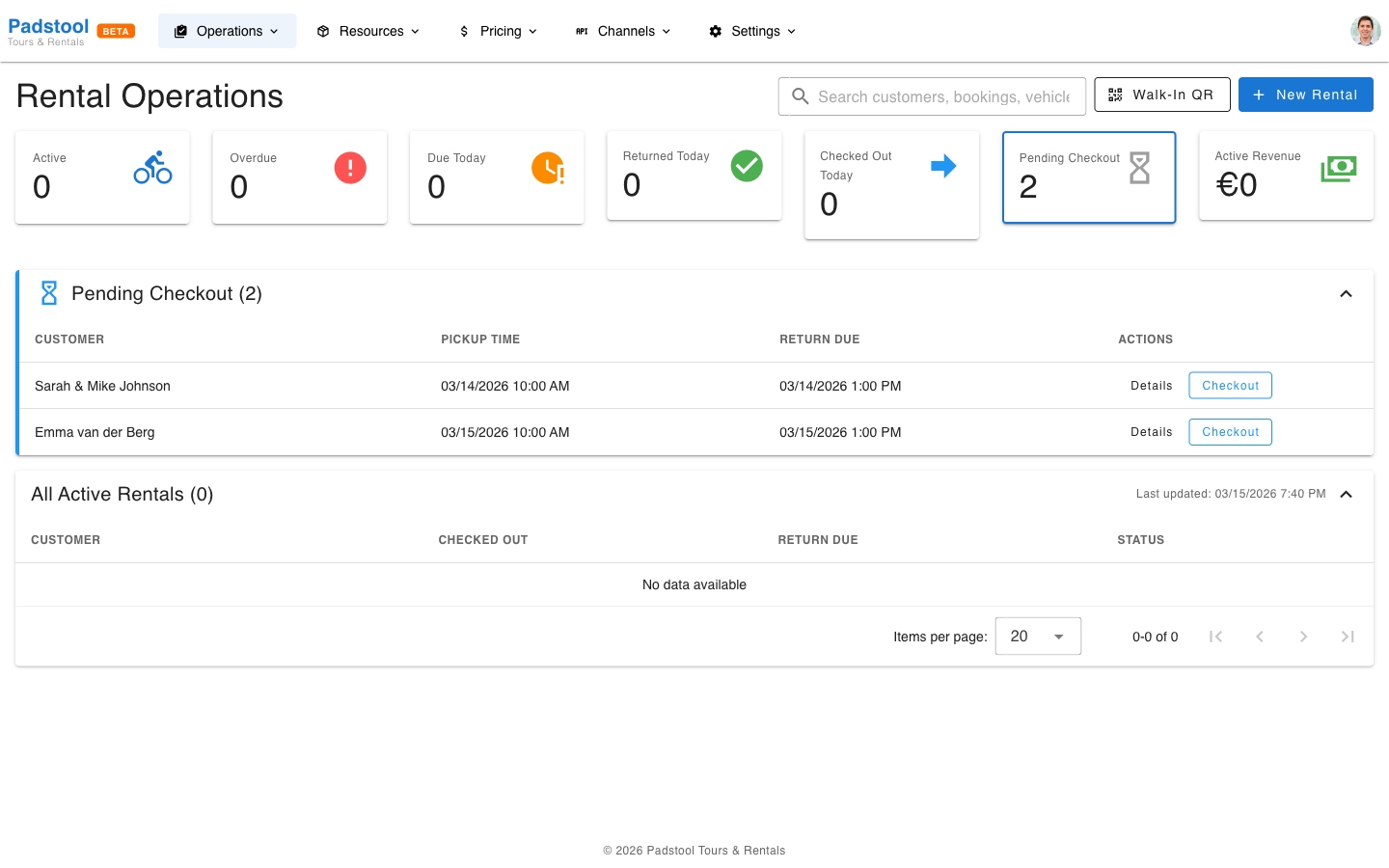The height and width of the screenshot is (868, 1389).
Task: Open the user avatar profile menu
Action: 1366,31
